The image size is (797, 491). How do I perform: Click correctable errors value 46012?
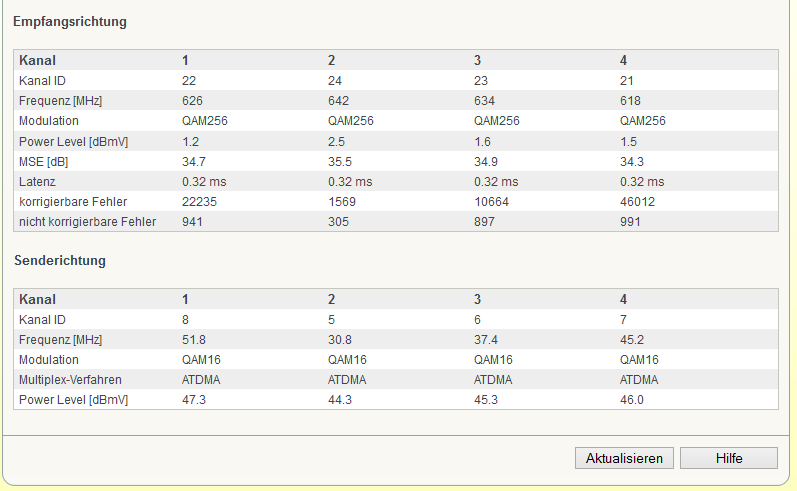pos(637,201)
